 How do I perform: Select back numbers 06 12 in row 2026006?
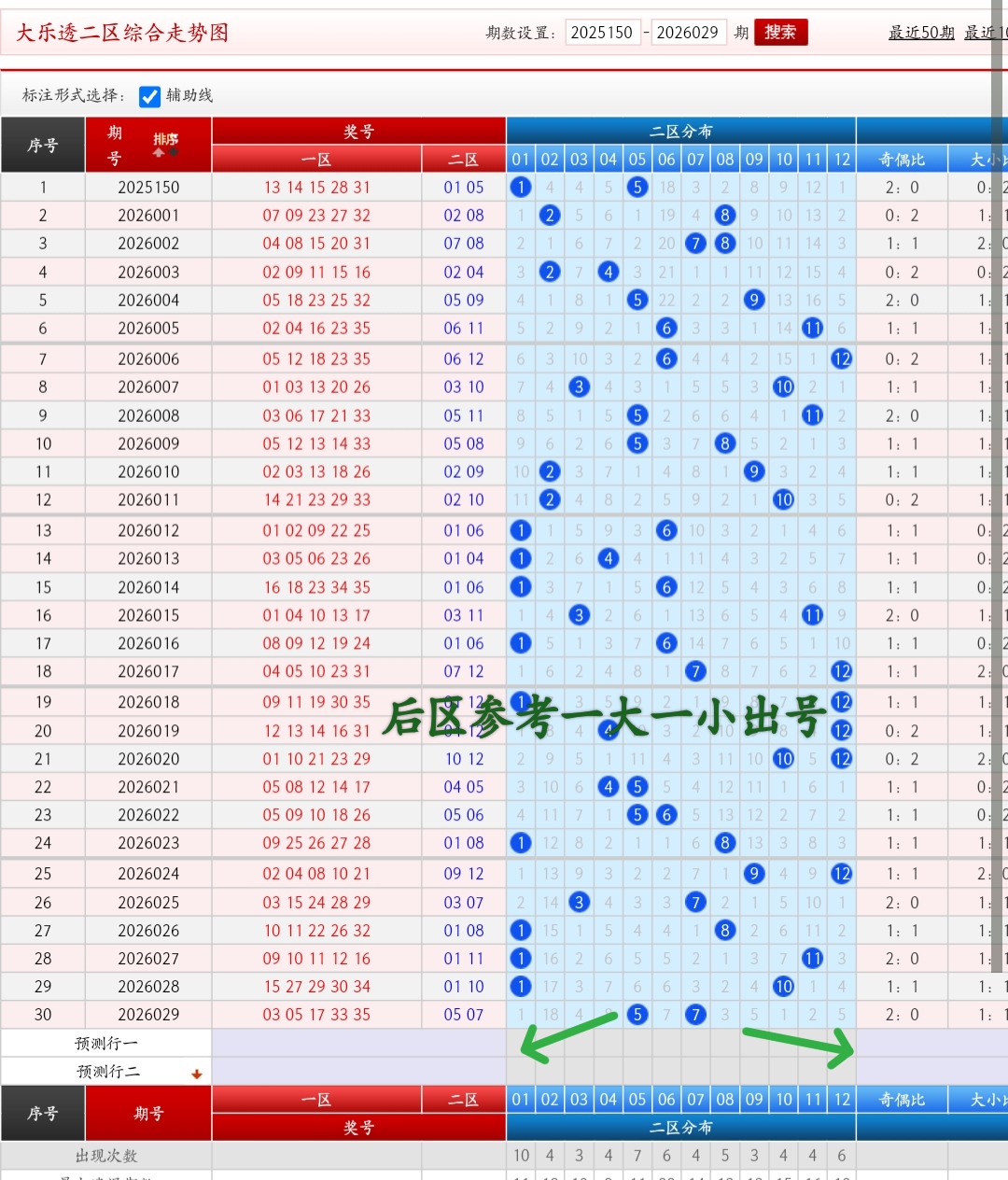464,359
